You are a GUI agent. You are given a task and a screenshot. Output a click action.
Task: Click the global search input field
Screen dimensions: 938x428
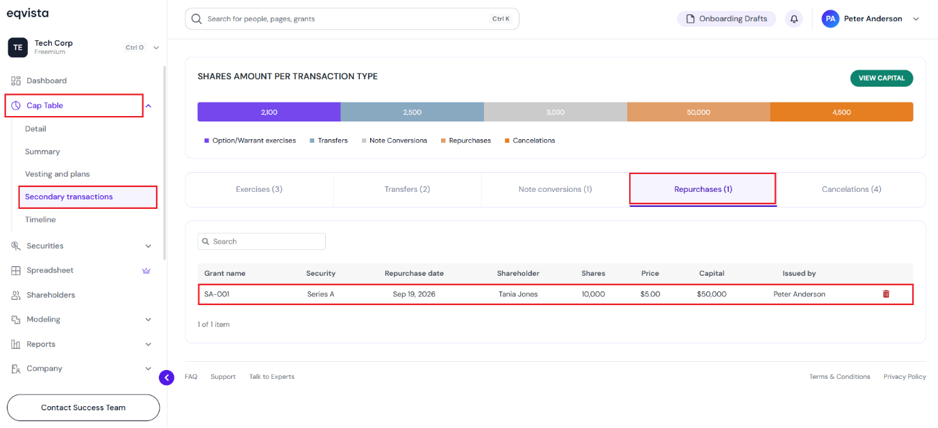point(352,19)
